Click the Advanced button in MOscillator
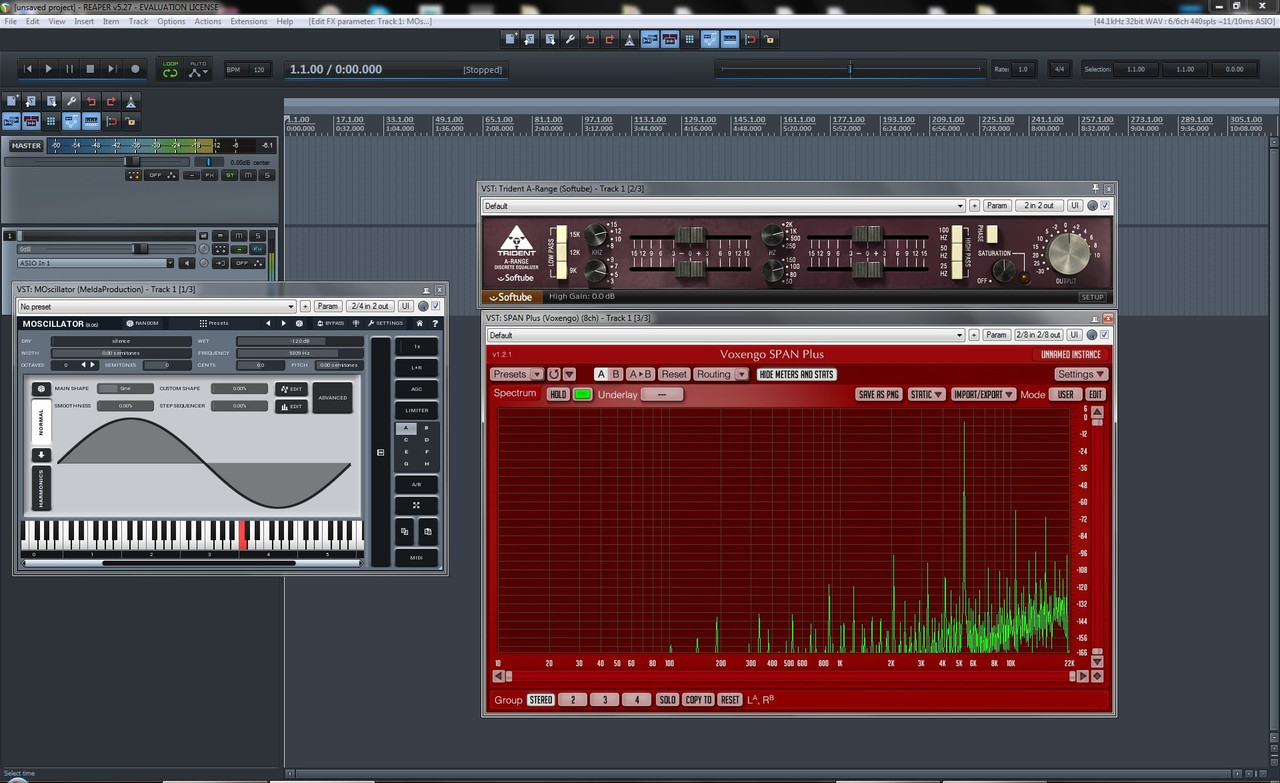Viewport: 1280px width, 783px height. (333, 397)
